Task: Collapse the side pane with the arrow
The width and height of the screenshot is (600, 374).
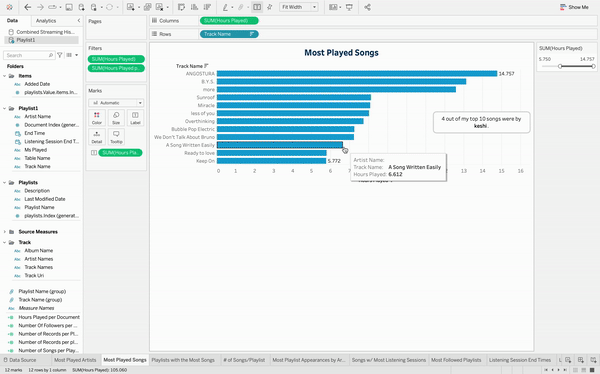Action: click(79, 21)
